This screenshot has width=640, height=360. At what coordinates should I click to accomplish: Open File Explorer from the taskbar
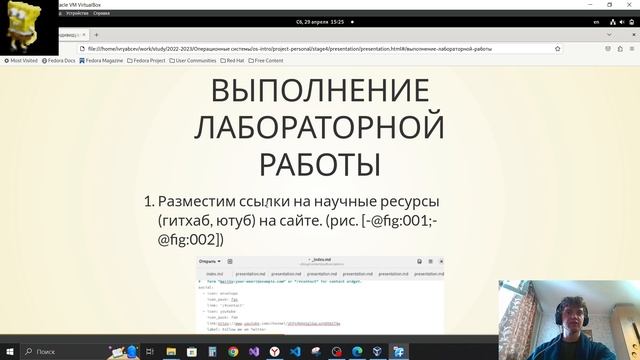point(171,351)
